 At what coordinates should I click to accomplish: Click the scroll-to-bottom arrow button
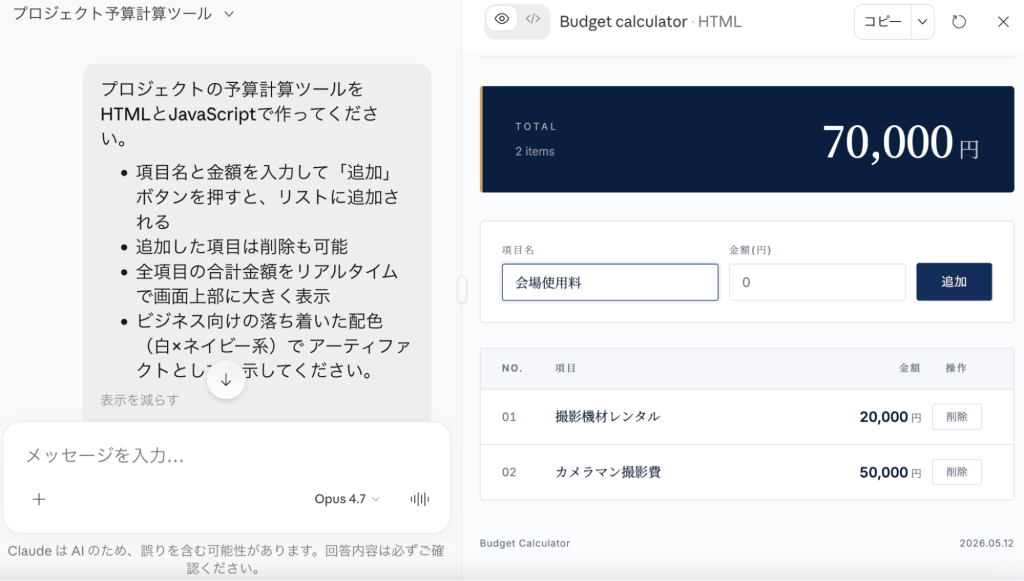[x=226, y=379]
